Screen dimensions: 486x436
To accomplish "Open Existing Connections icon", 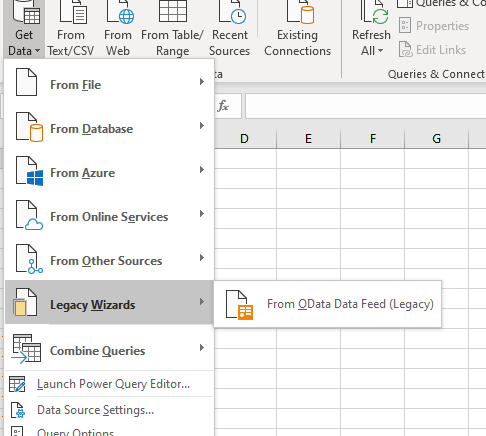I will pos(300,12).
